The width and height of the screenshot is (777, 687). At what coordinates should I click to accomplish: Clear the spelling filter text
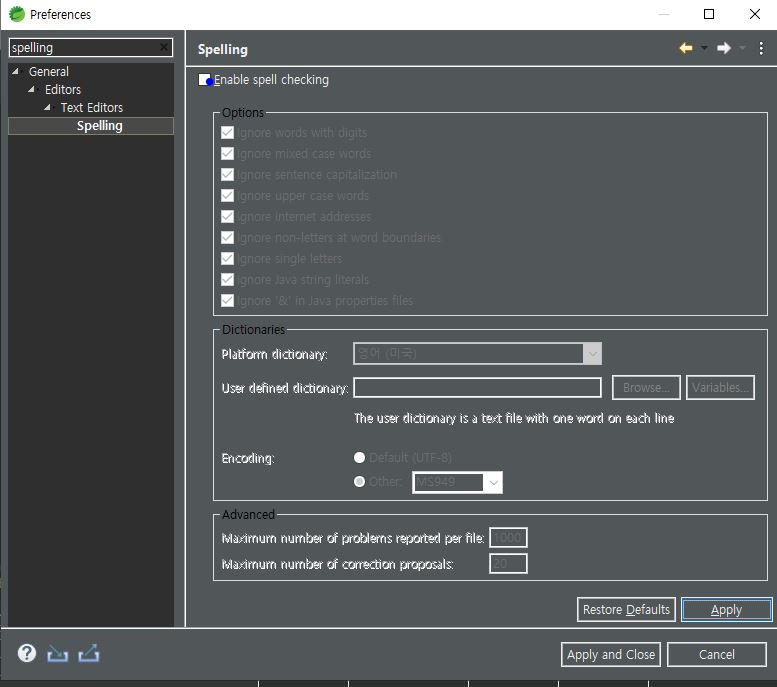[164, 48]
